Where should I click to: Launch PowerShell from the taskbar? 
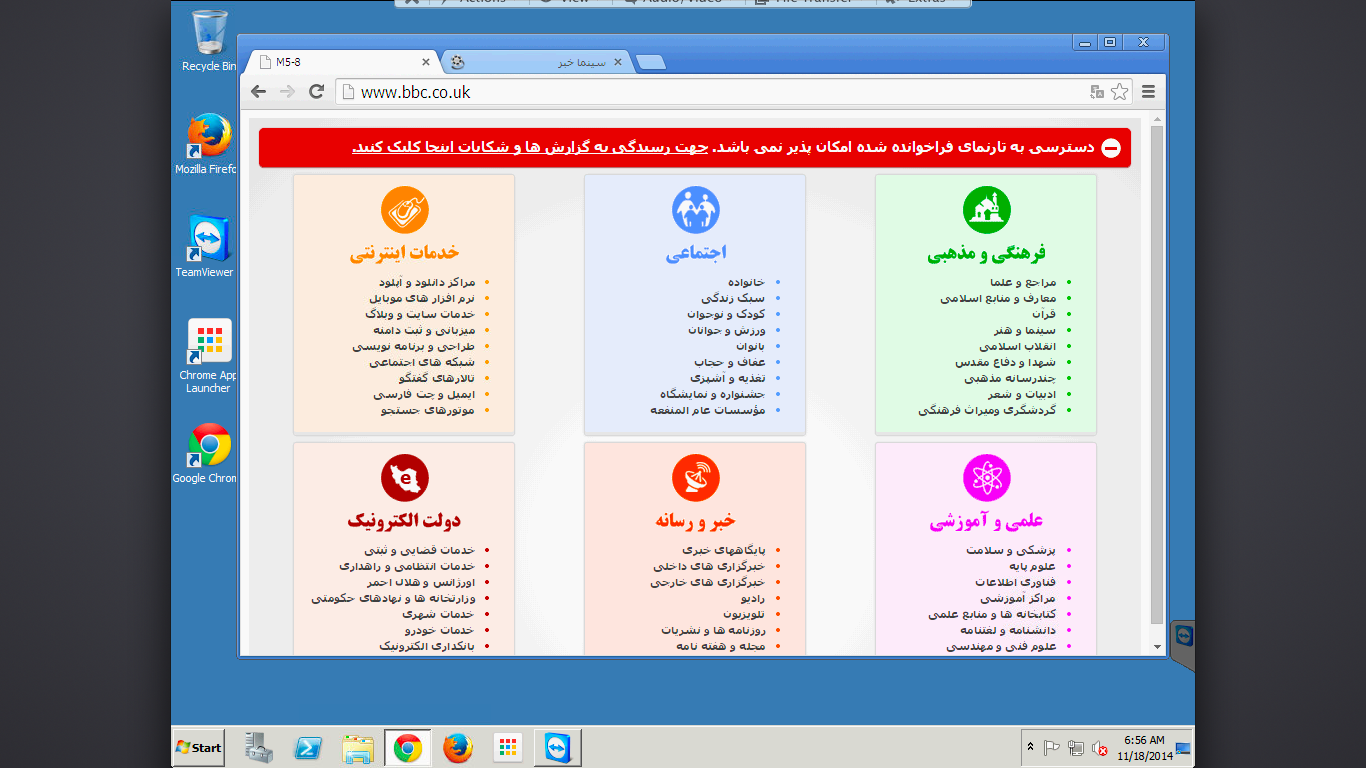tap(308, 747)
